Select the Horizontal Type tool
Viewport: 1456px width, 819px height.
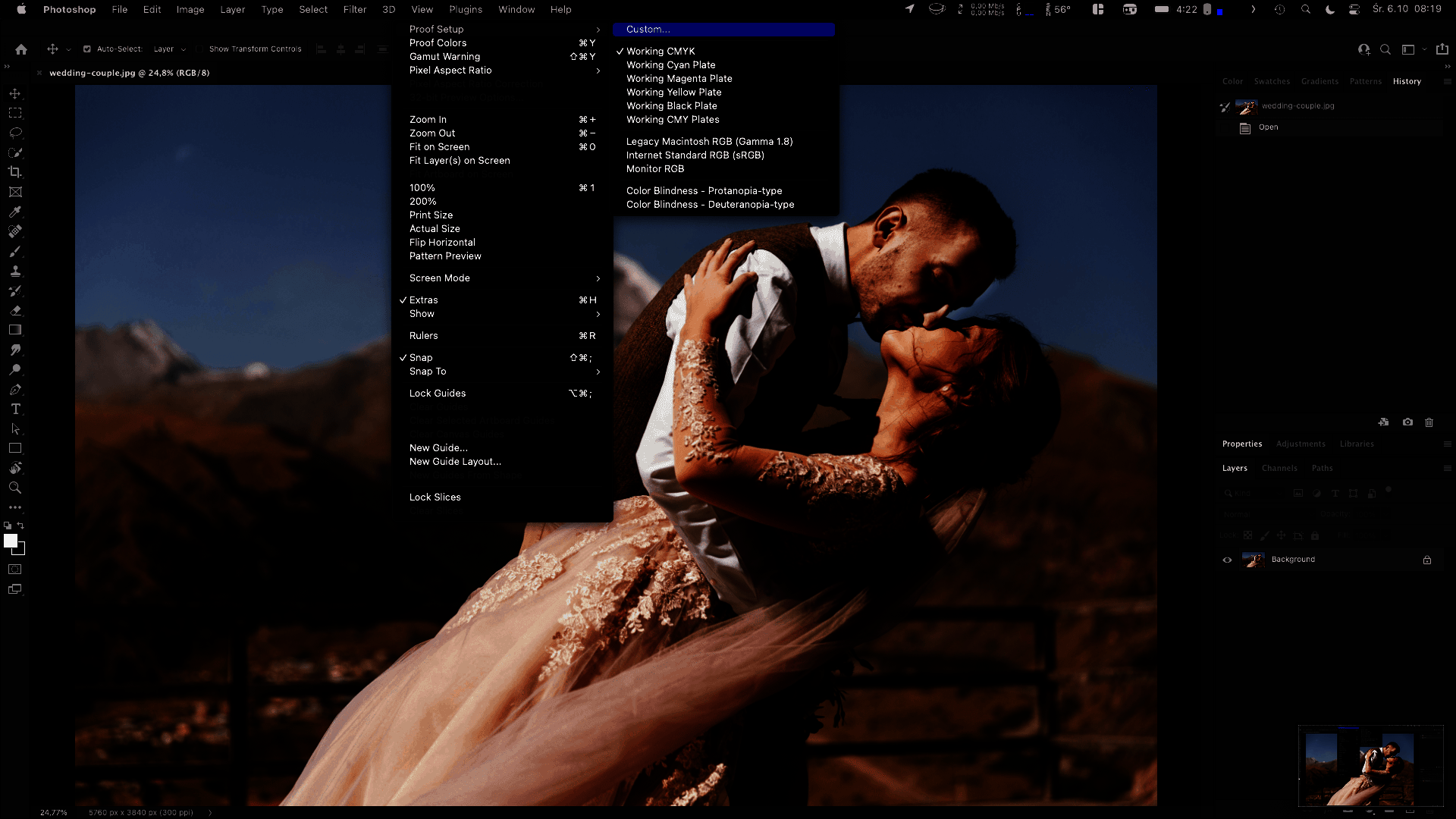(x=15, y=409)
